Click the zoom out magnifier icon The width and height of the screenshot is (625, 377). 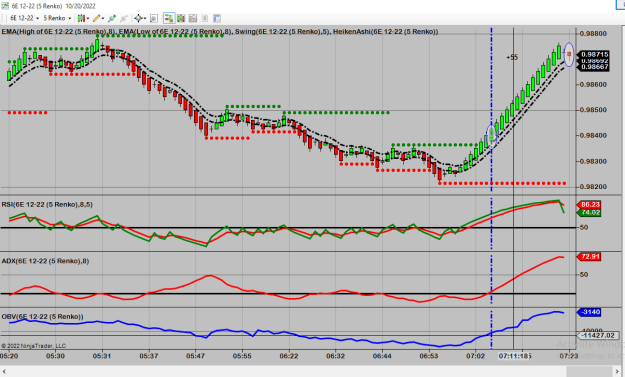click(x=124, y=18)
